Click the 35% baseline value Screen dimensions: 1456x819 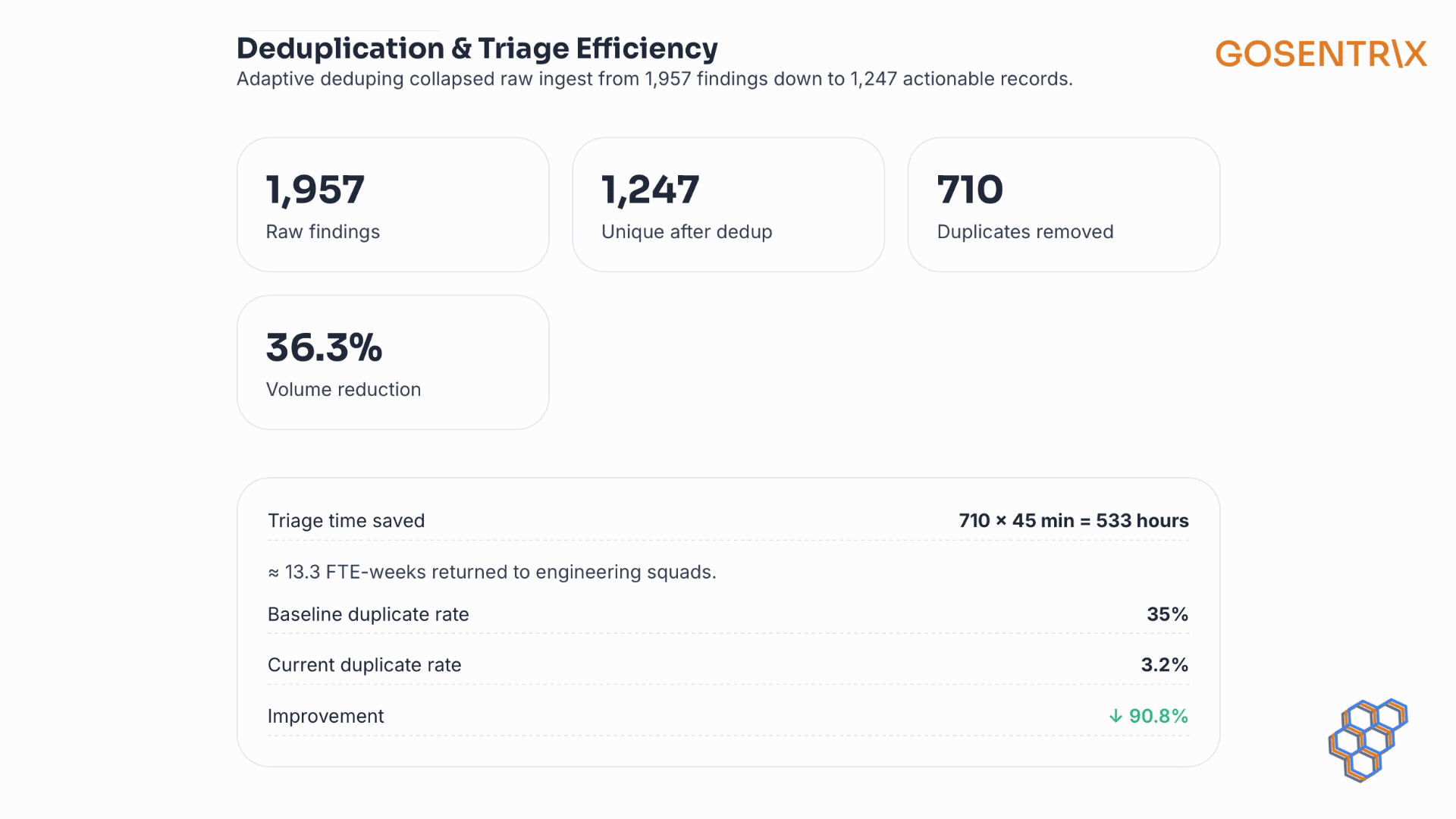pyautogui.click(x=1166, y=614)
